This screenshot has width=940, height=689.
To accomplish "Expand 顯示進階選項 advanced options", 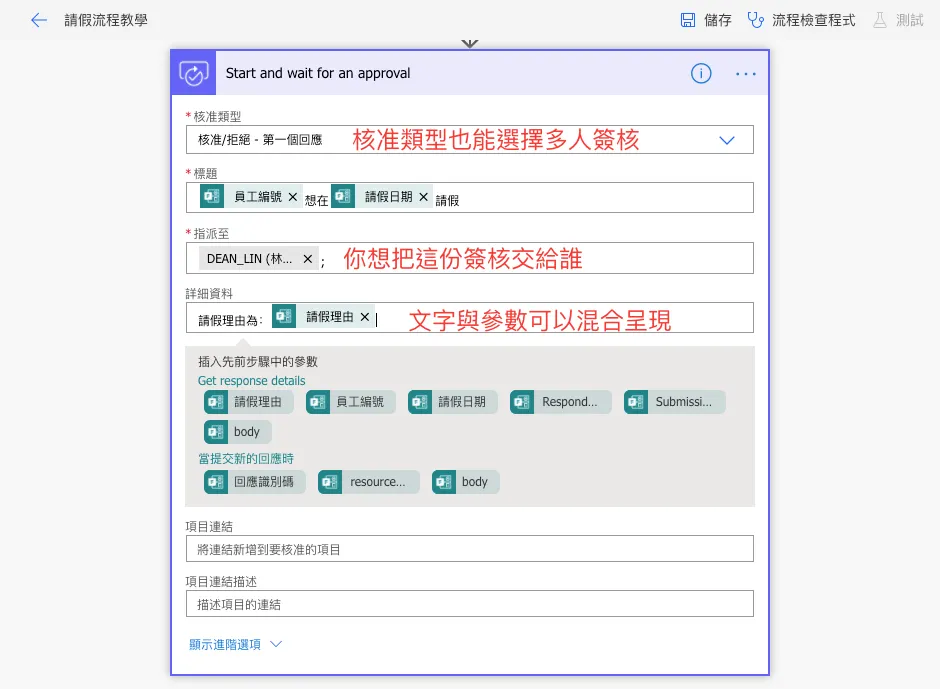I will pyautogui.click(x=236, y=645).
